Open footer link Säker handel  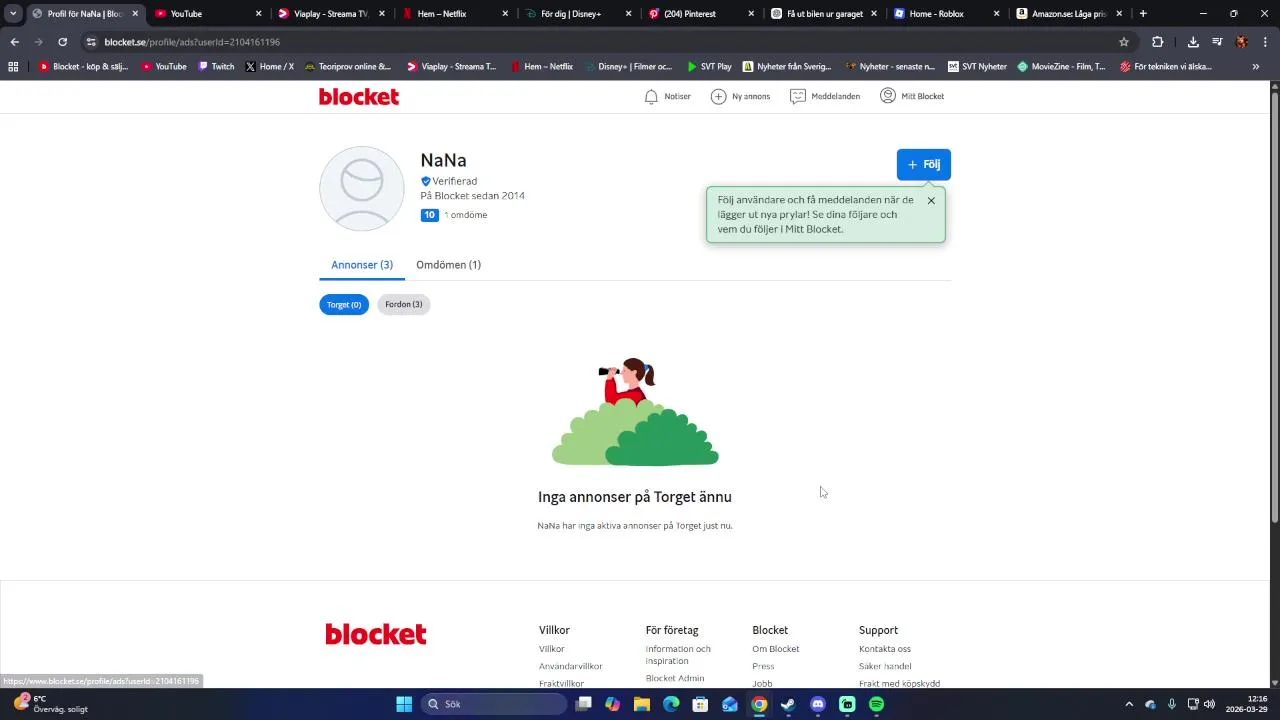(x=885, y=666)
